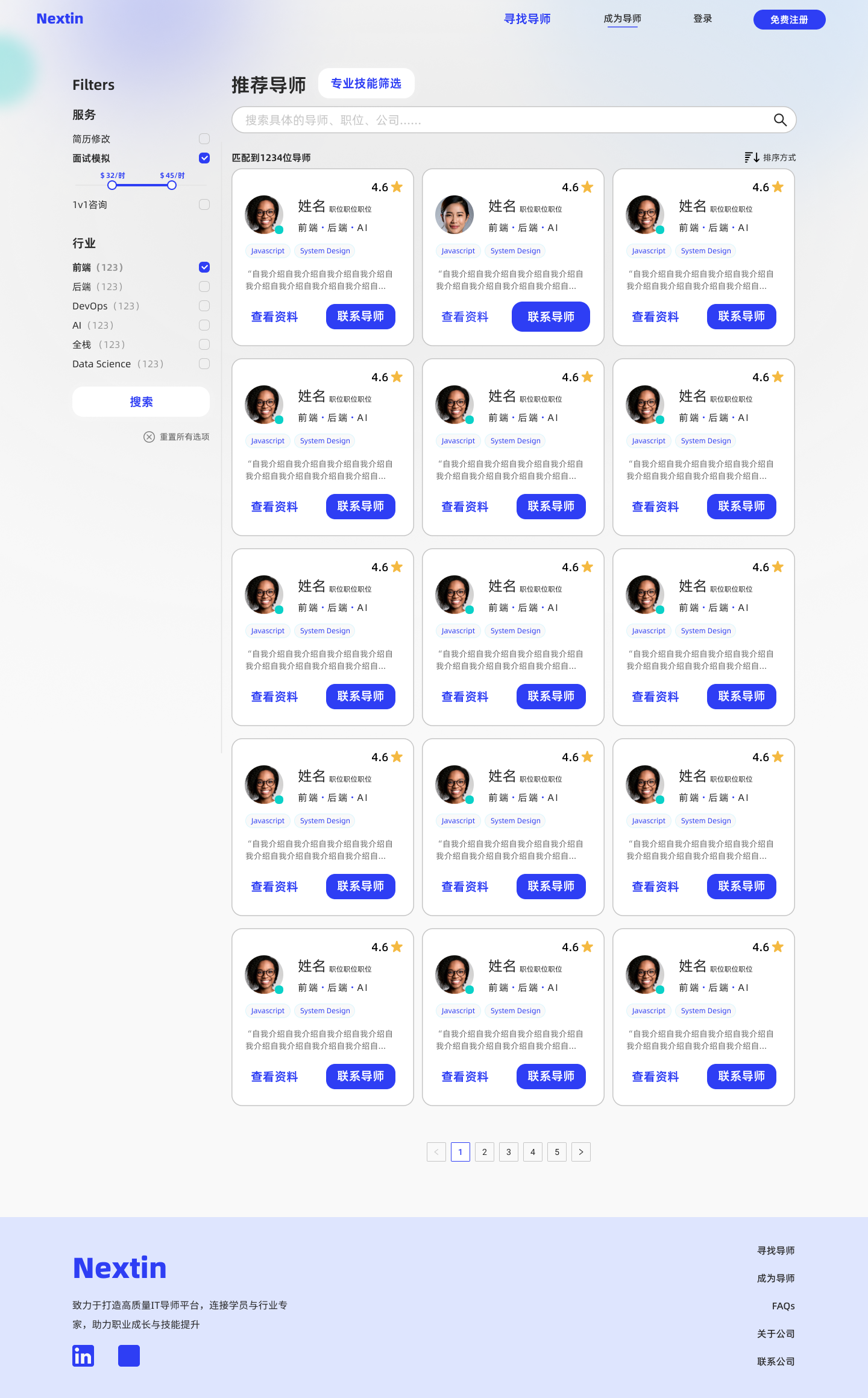Click the previous page arrow
The width and height of the screenshot is (868, 1398).
tap(436, 1152)
